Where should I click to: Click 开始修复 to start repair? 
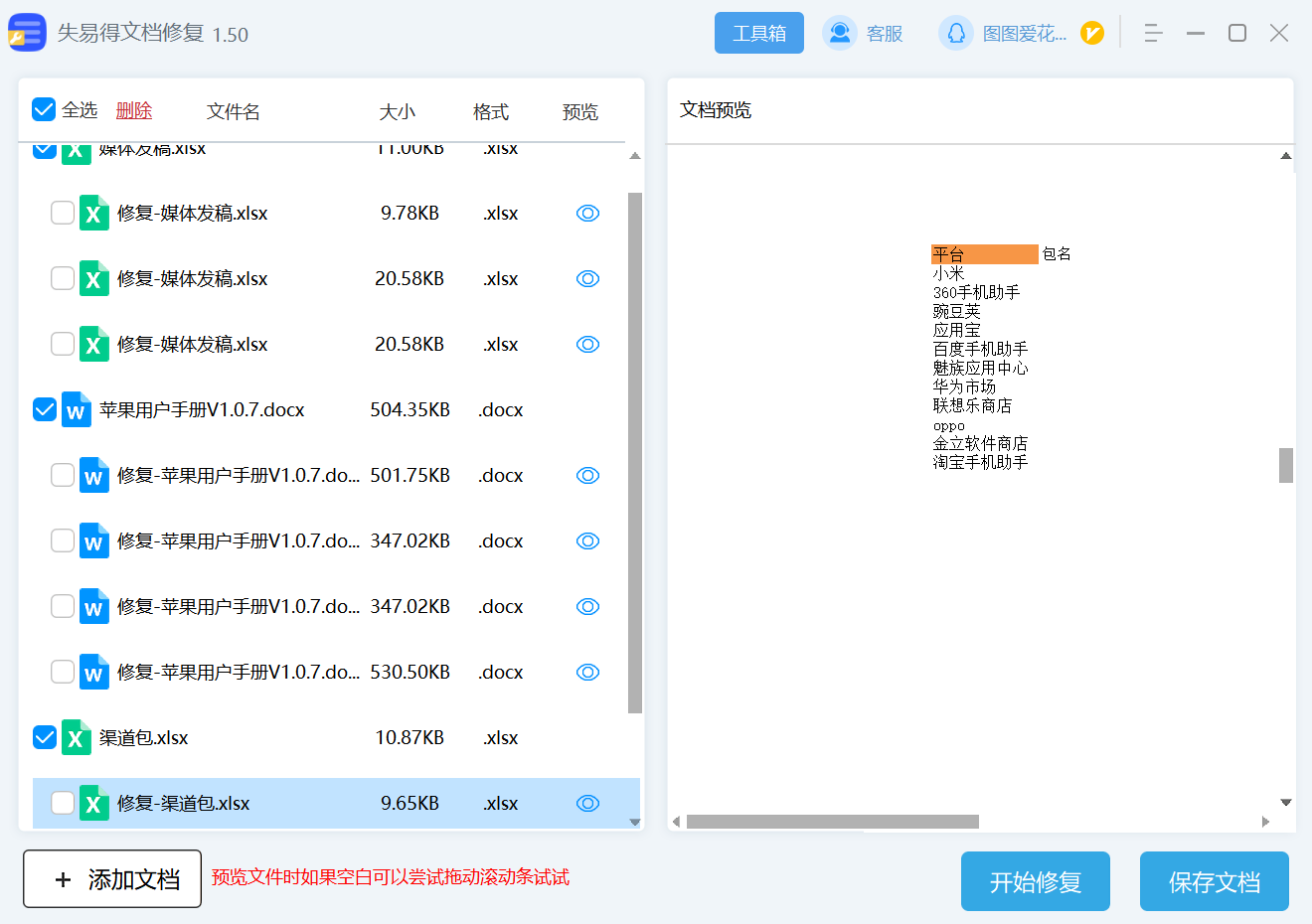tap(1036, 881)
